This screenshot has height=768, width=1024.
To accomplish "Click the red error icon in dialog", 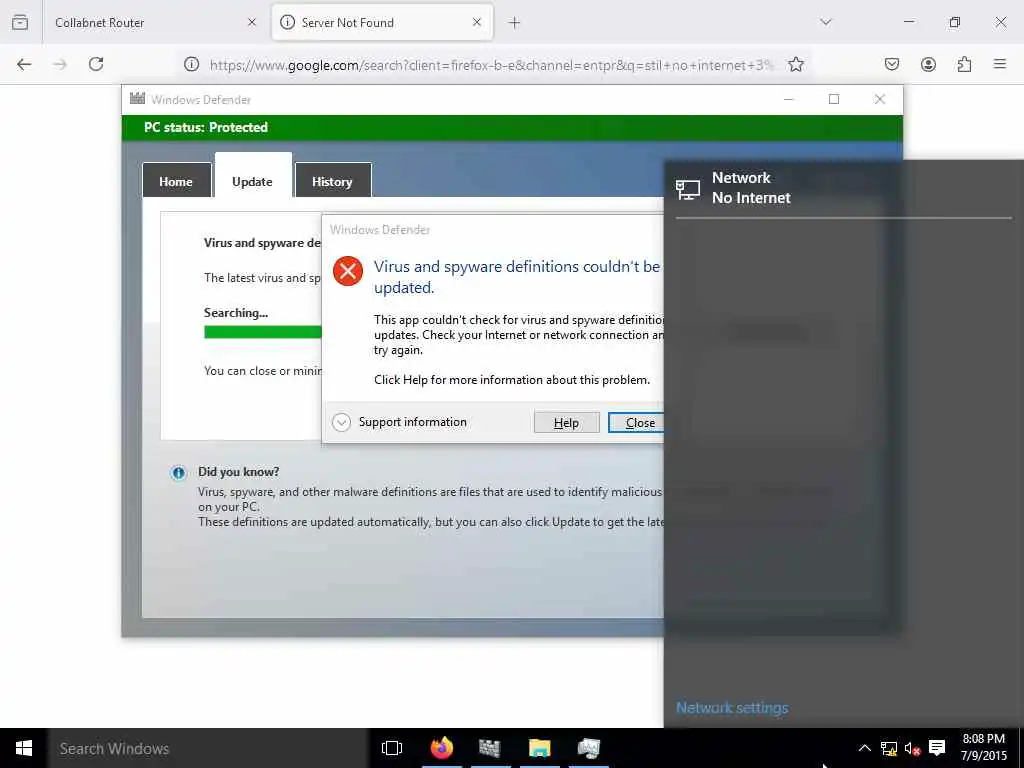I will pyautogui.click(x=347, y=270).
